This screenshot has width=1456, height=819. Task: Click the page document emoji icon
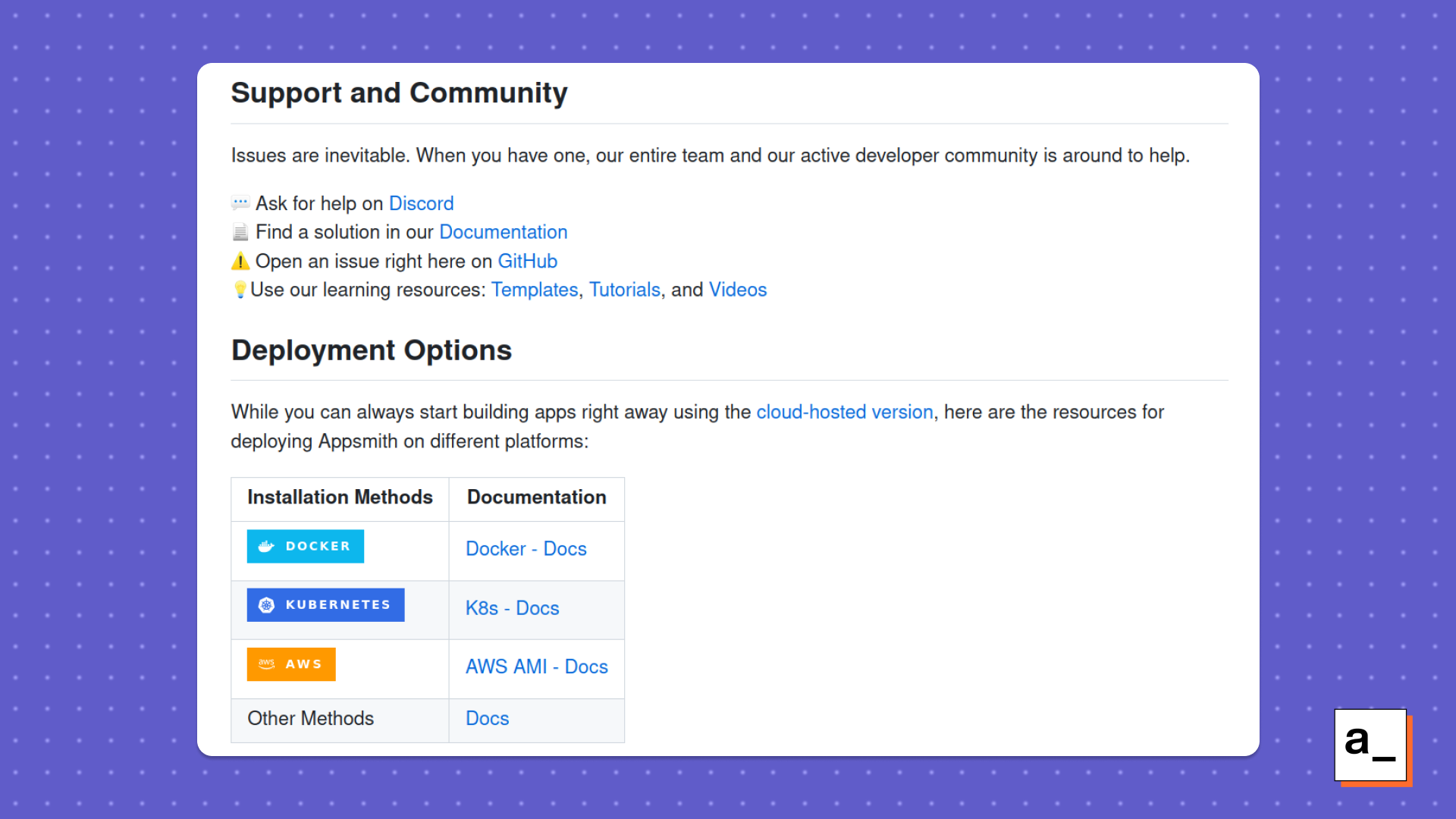click(x=240, y=232)
